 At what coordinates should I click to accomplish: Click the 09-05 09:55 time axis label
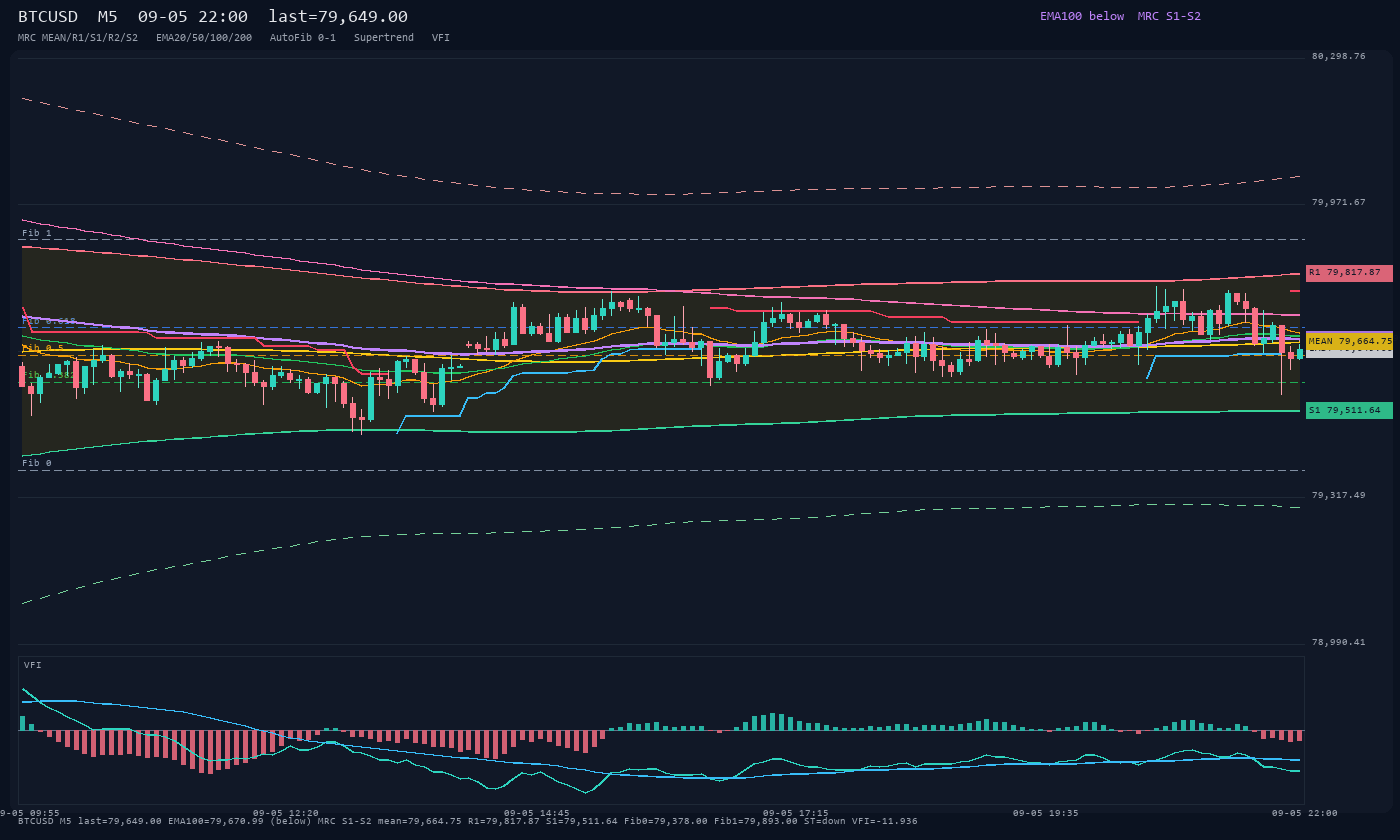click(x=30, y=813)
